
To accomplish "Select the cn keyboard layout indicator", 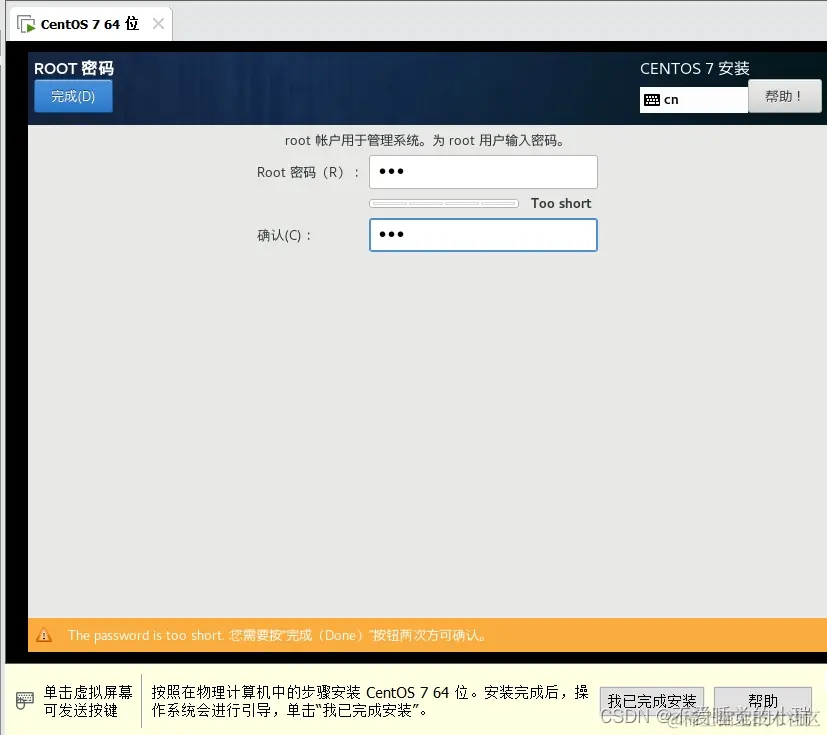I will click(x=694, y=100).
